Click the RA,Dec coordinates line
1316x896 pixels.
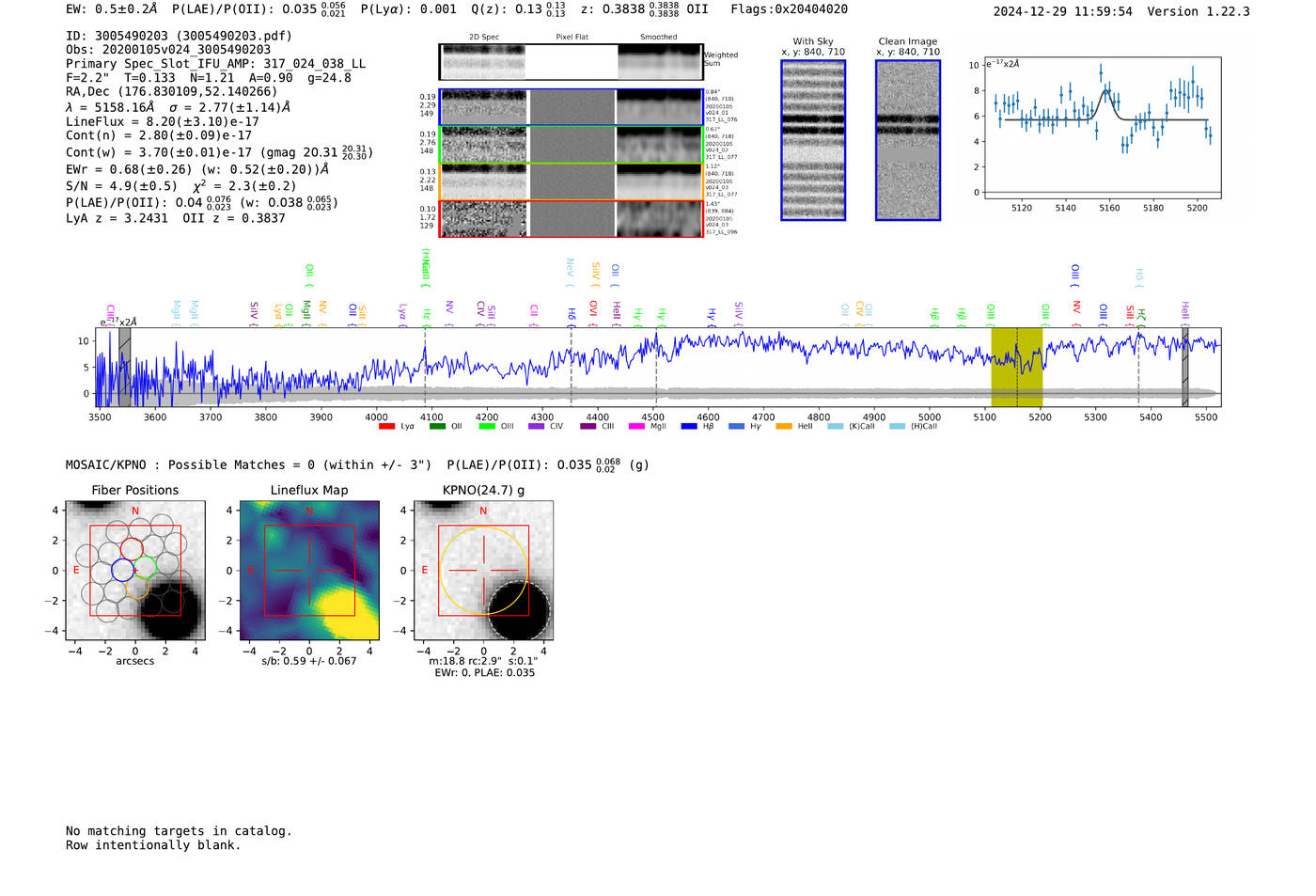tap(172, 92)
